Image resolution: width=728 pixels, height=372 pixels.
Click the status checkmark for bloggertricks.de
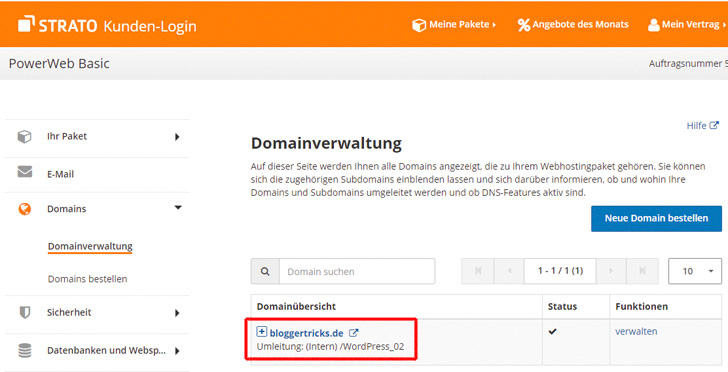[552, 332]
